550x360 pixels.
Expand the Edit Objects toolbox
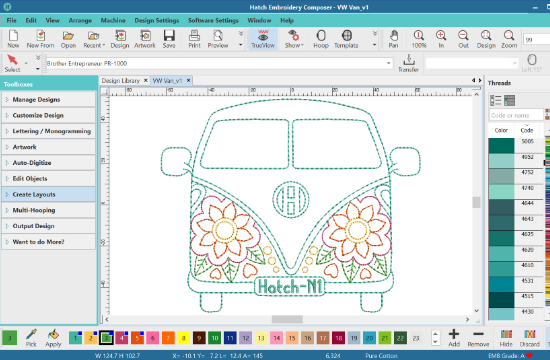[49, 179]
